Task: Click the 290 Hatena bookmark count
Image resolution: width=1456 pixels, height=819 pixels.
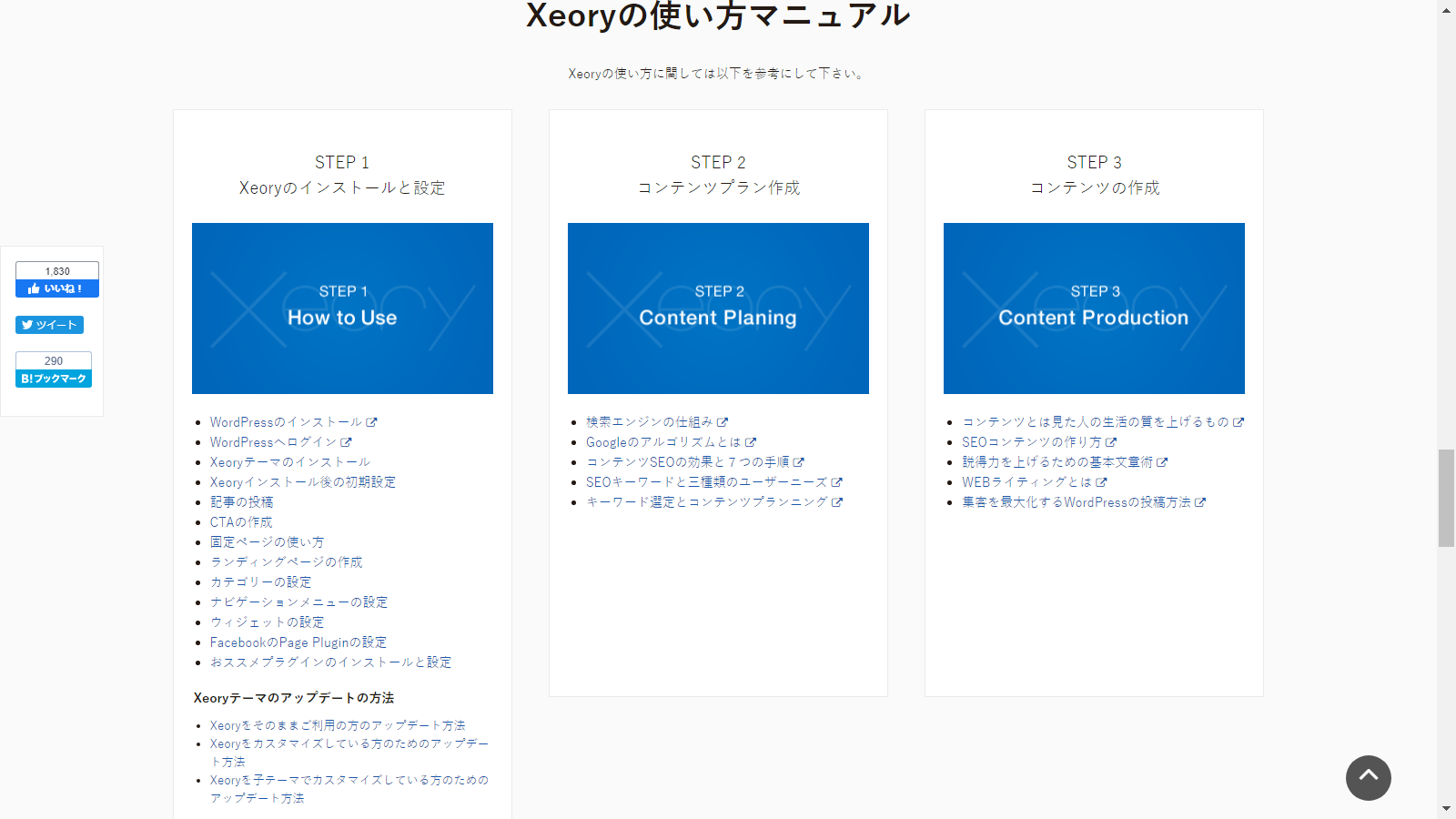Action: click(54, 360)
